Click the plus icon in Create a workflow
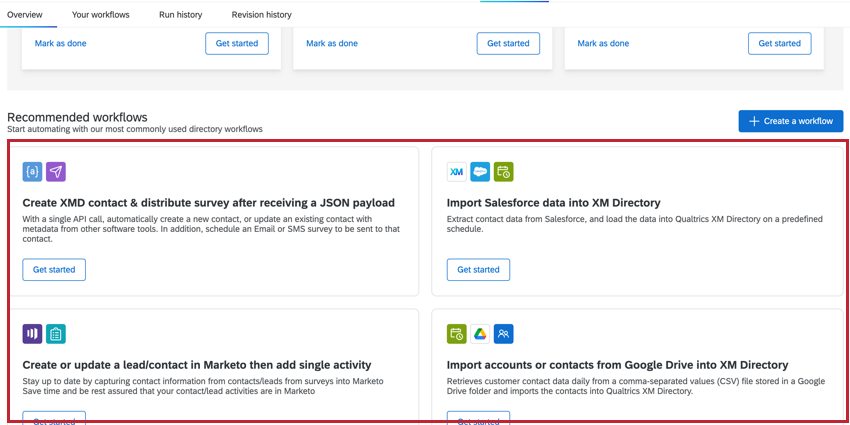This screenshot has width=850, height=425. (754, 121)
